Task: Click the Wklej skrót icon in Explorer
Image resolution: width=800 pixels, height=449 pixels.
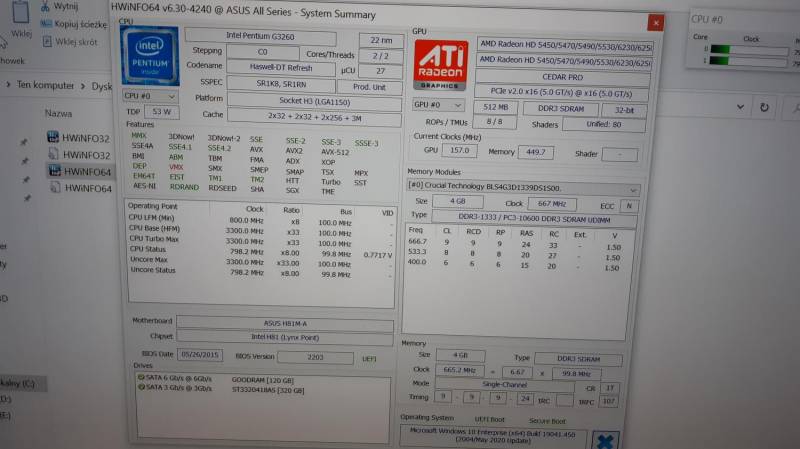Action: click(x=47, y=41)
